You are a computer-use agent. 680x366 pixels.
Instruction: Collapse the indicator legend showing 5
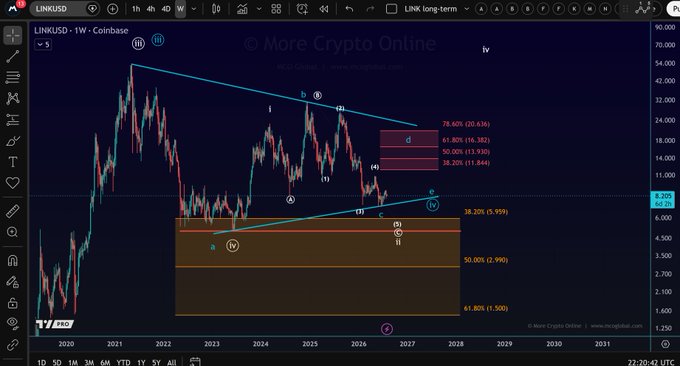click(43, 44)
